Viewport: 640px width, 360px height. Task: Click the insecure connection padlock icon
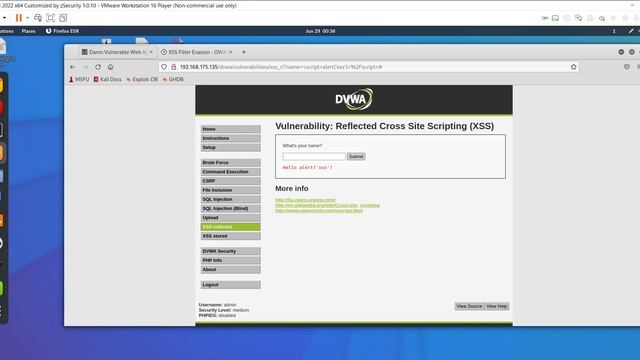173,67
